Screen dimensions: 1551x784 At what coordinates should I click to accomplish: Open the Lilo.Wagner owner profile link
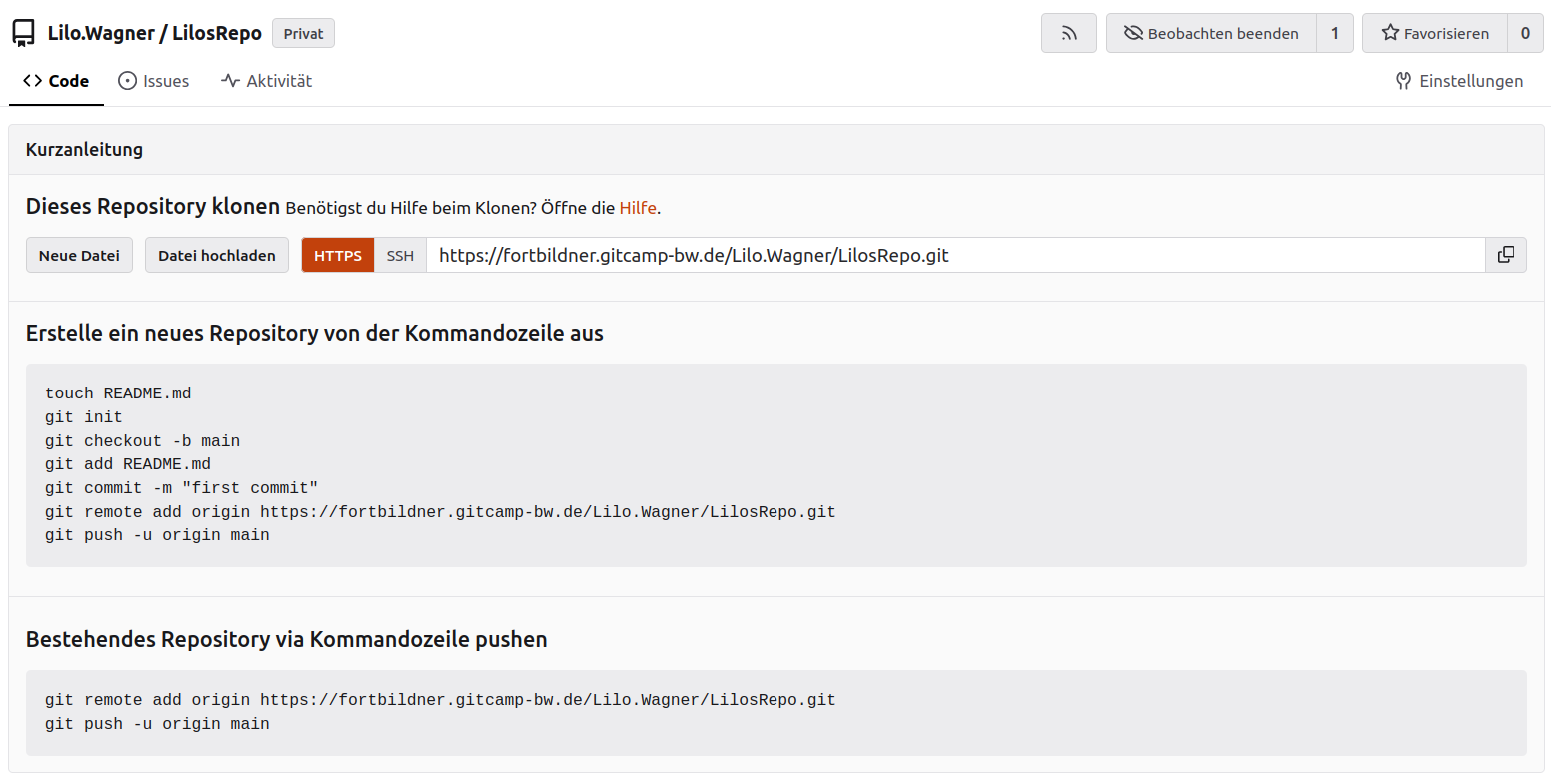coord(101,33)
